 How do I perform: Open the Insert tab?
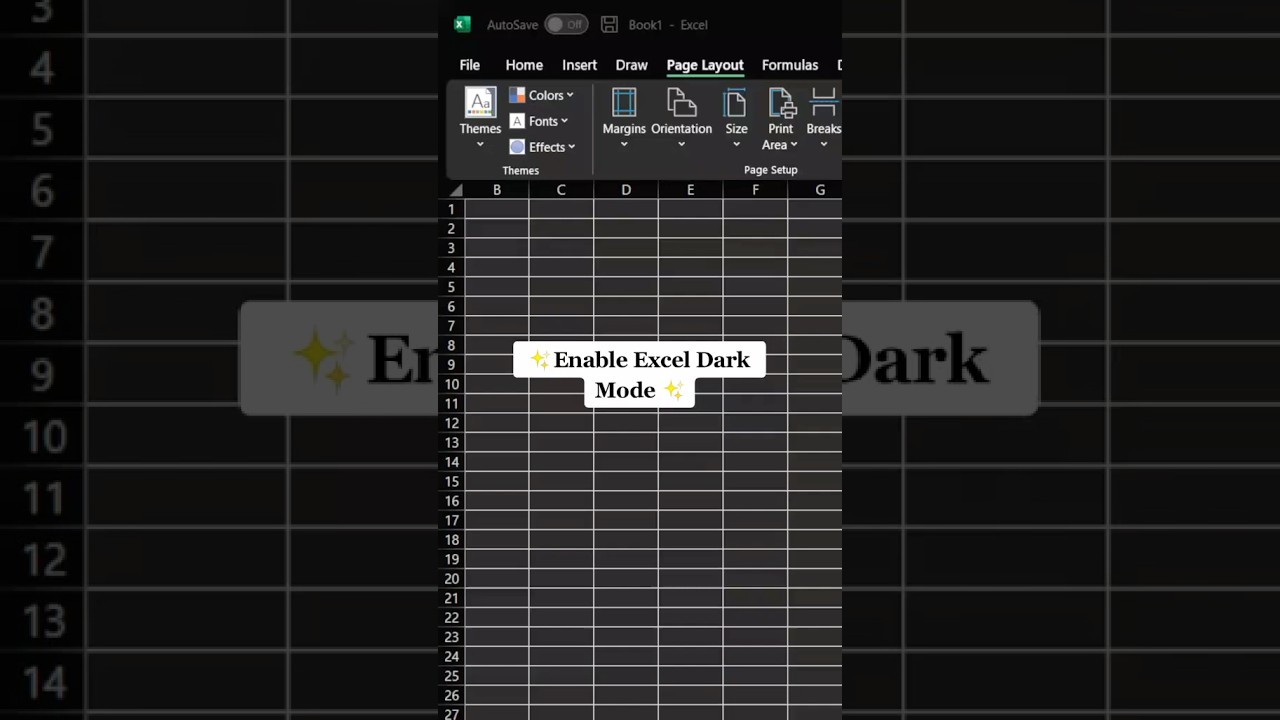coord(579,65)
